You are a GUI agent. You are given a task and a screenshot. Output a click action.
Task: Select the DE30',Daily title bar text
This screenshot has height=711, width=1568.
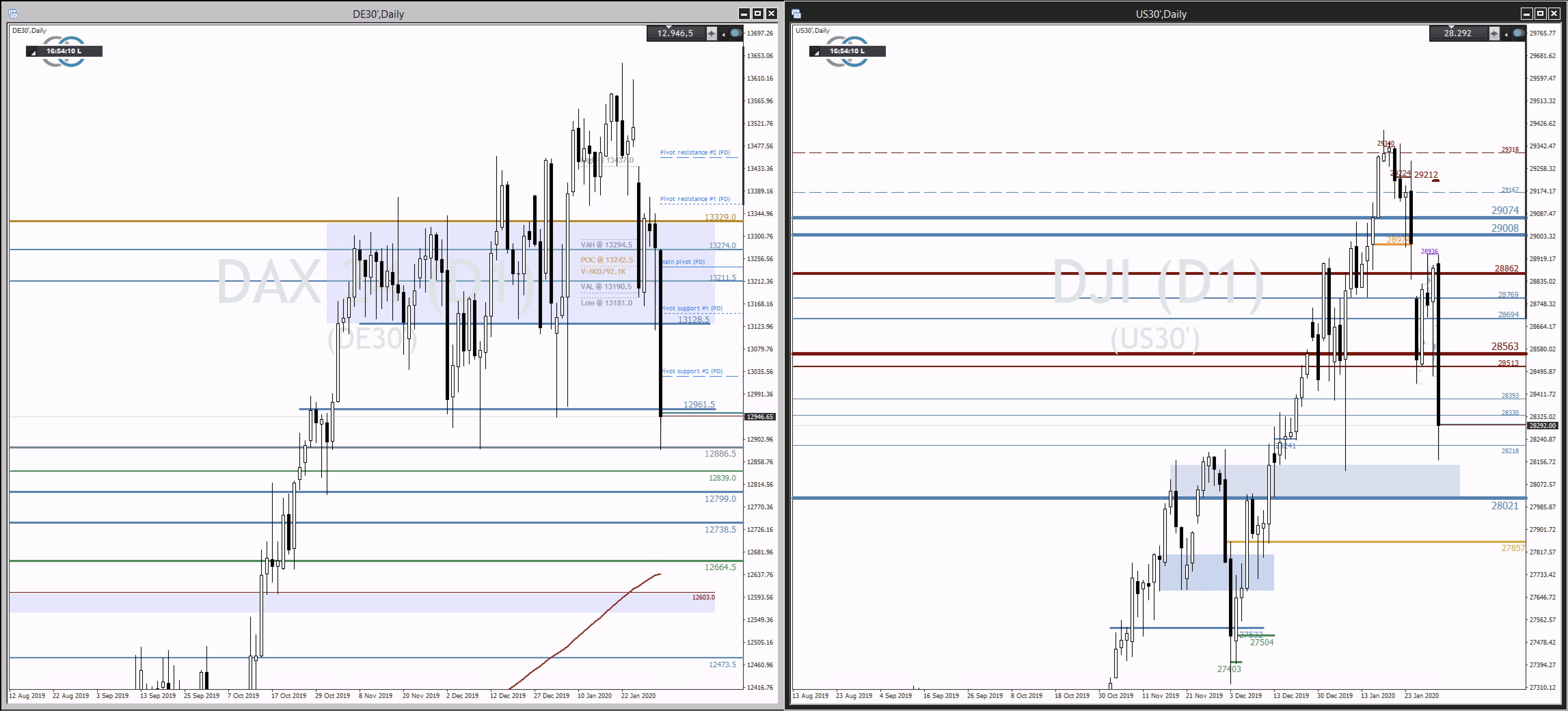click(378, 14)
